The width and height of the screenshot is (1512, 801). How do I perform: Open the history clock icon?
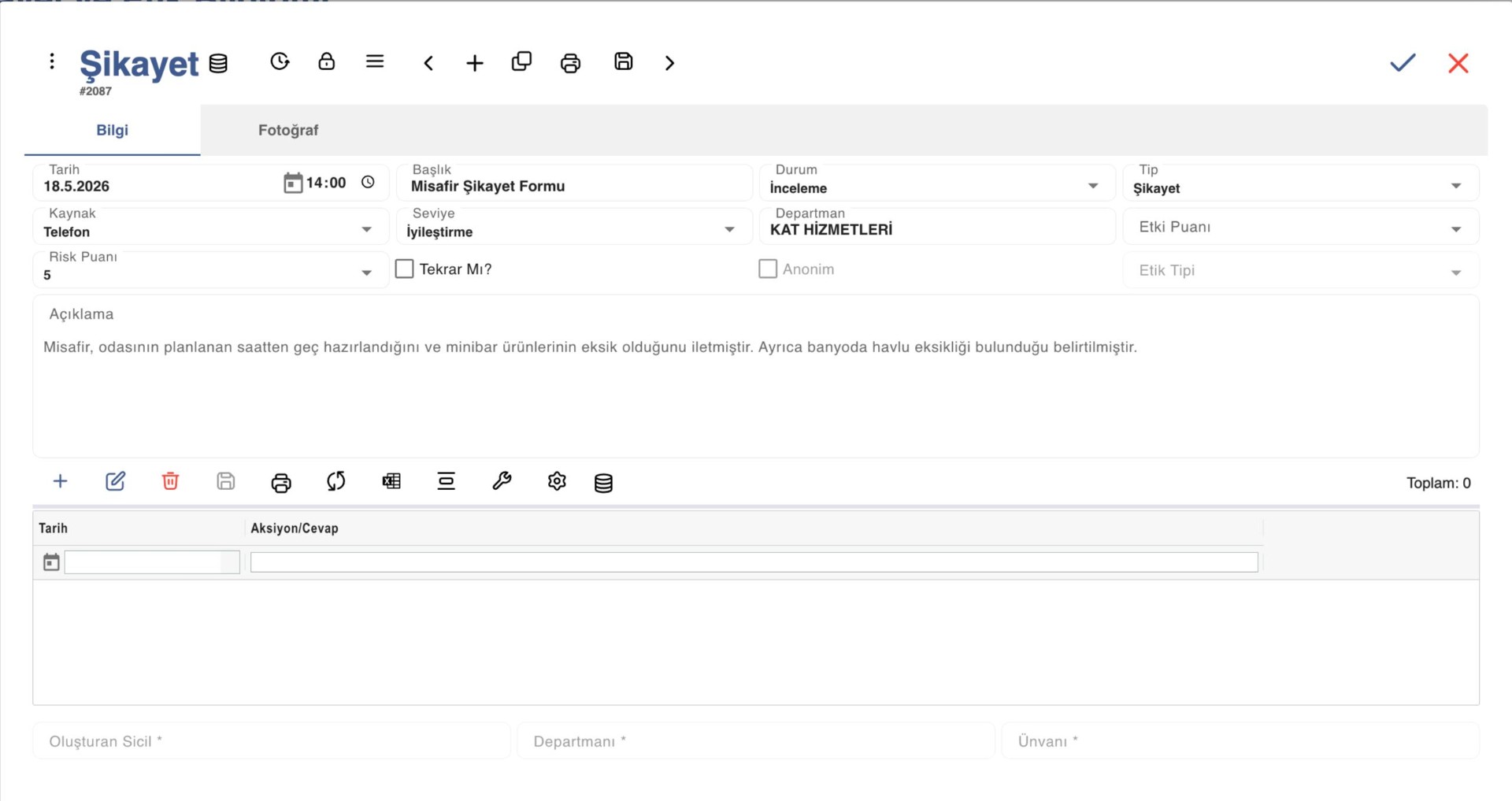(x=280, y=61)
